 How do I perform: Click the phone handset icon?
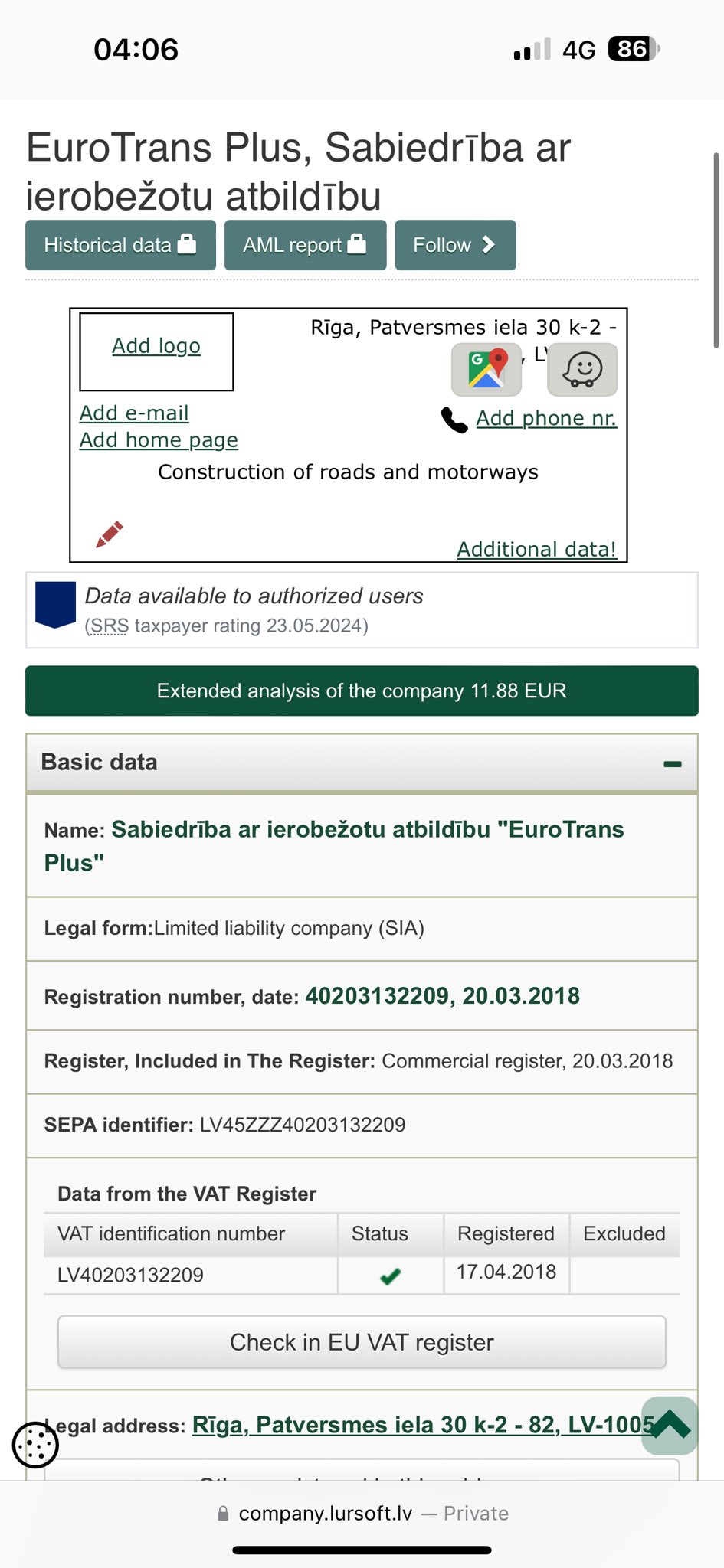(454, 420)
